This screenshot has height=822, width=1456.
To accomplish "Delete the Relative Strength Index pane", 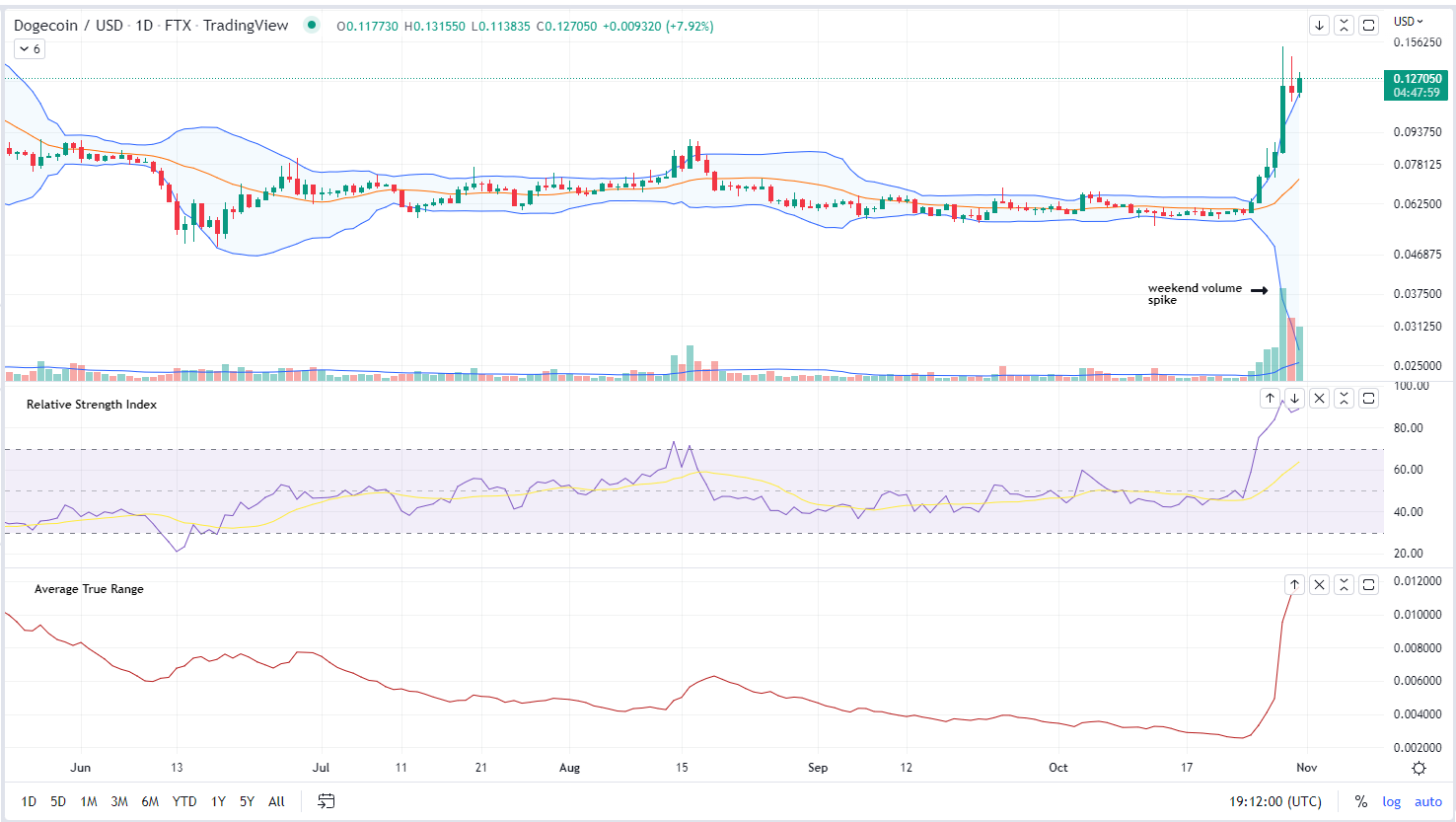I will click(1319, 398).
